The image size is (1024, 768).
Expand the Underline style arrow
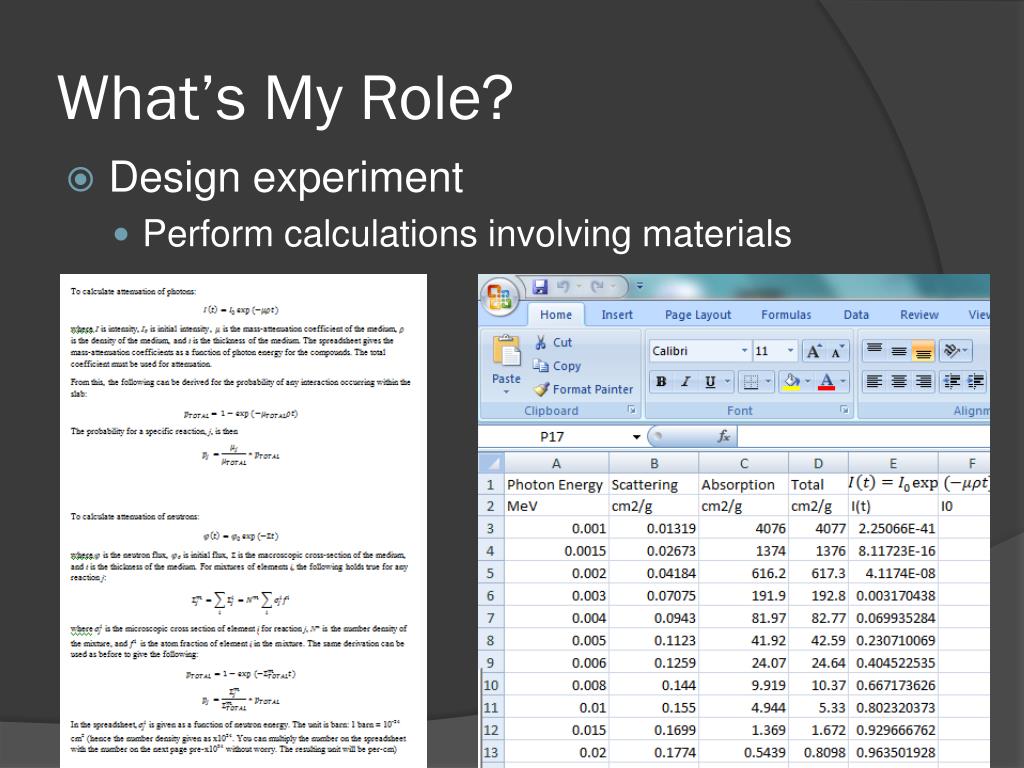[x=727, y=381]
